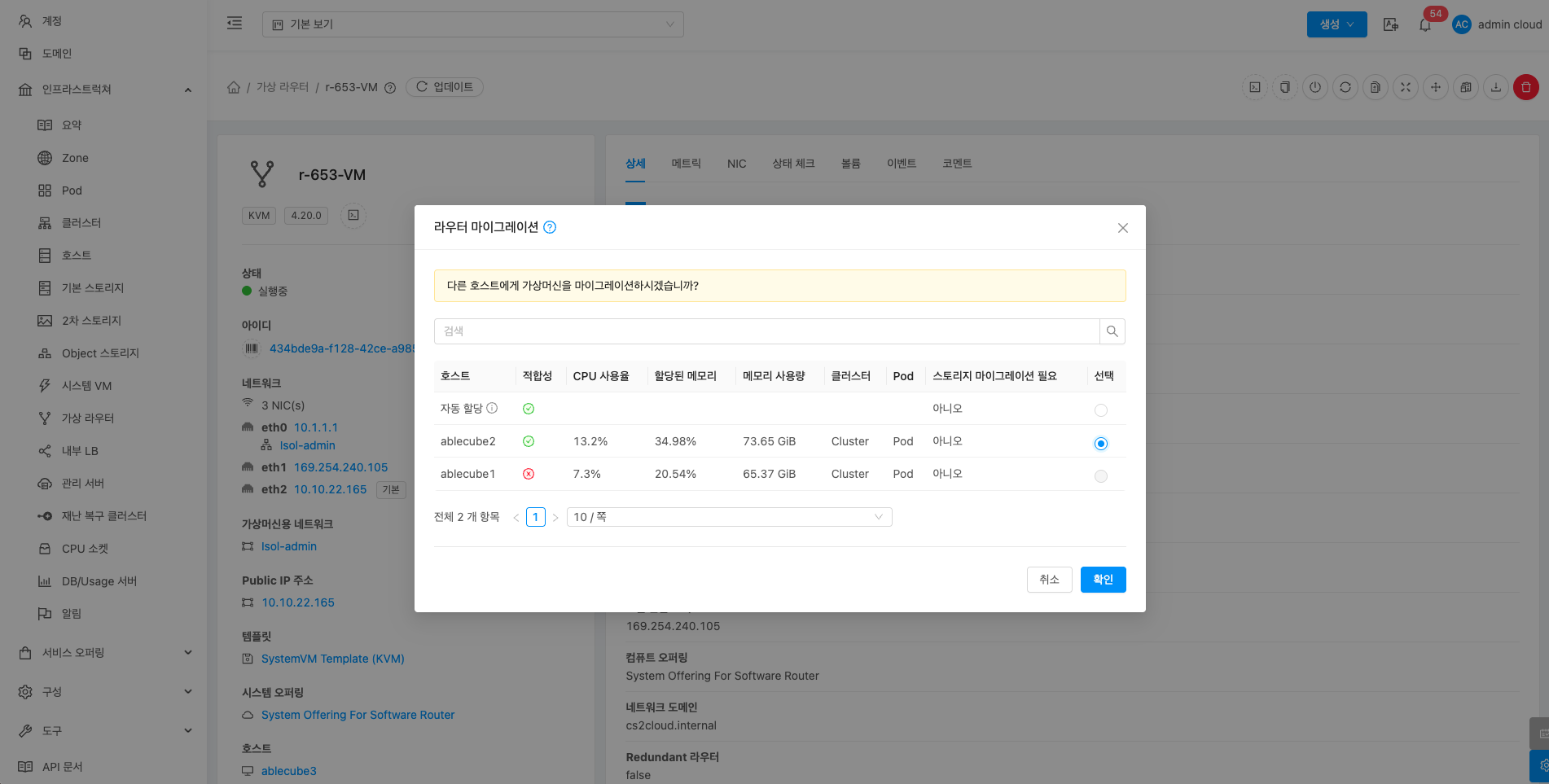Click the red delete router icon

[1525, 87]
